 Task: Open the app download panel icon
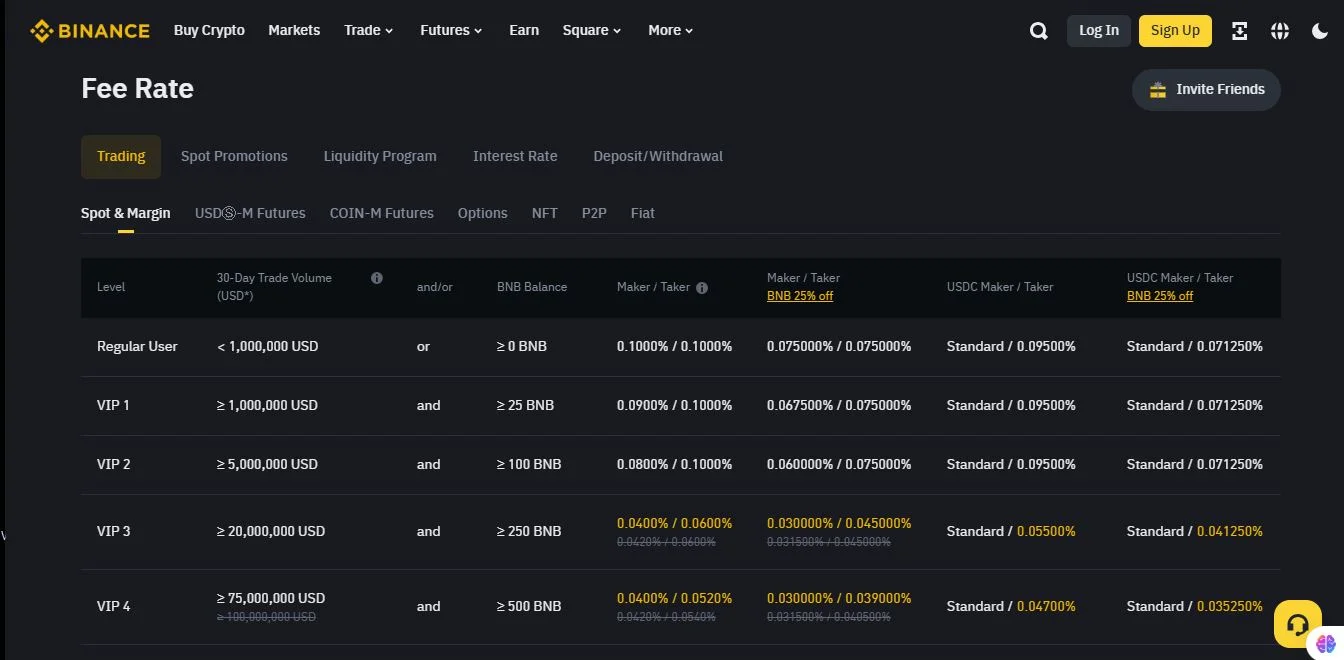tap(1239, 30)
